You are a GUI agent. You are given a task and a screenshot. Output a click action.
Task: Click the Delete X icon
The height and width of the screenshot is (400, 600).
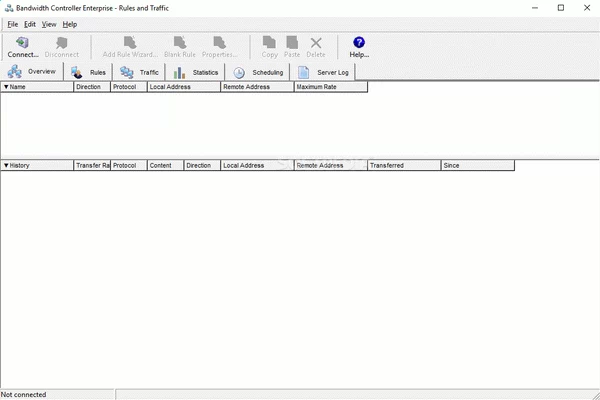(x=316, y=42)
